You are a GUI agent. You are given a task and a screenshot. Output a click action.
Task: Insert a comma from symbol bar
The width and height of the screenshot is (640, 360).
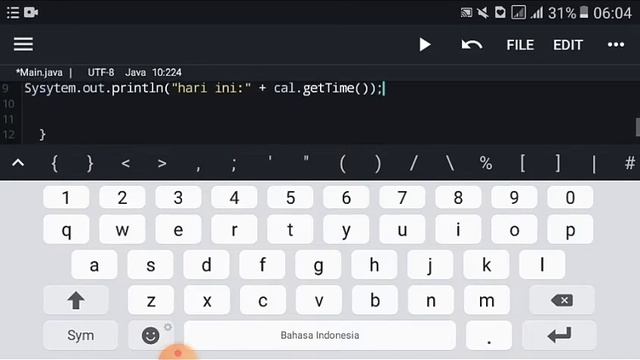pos(198,167)
